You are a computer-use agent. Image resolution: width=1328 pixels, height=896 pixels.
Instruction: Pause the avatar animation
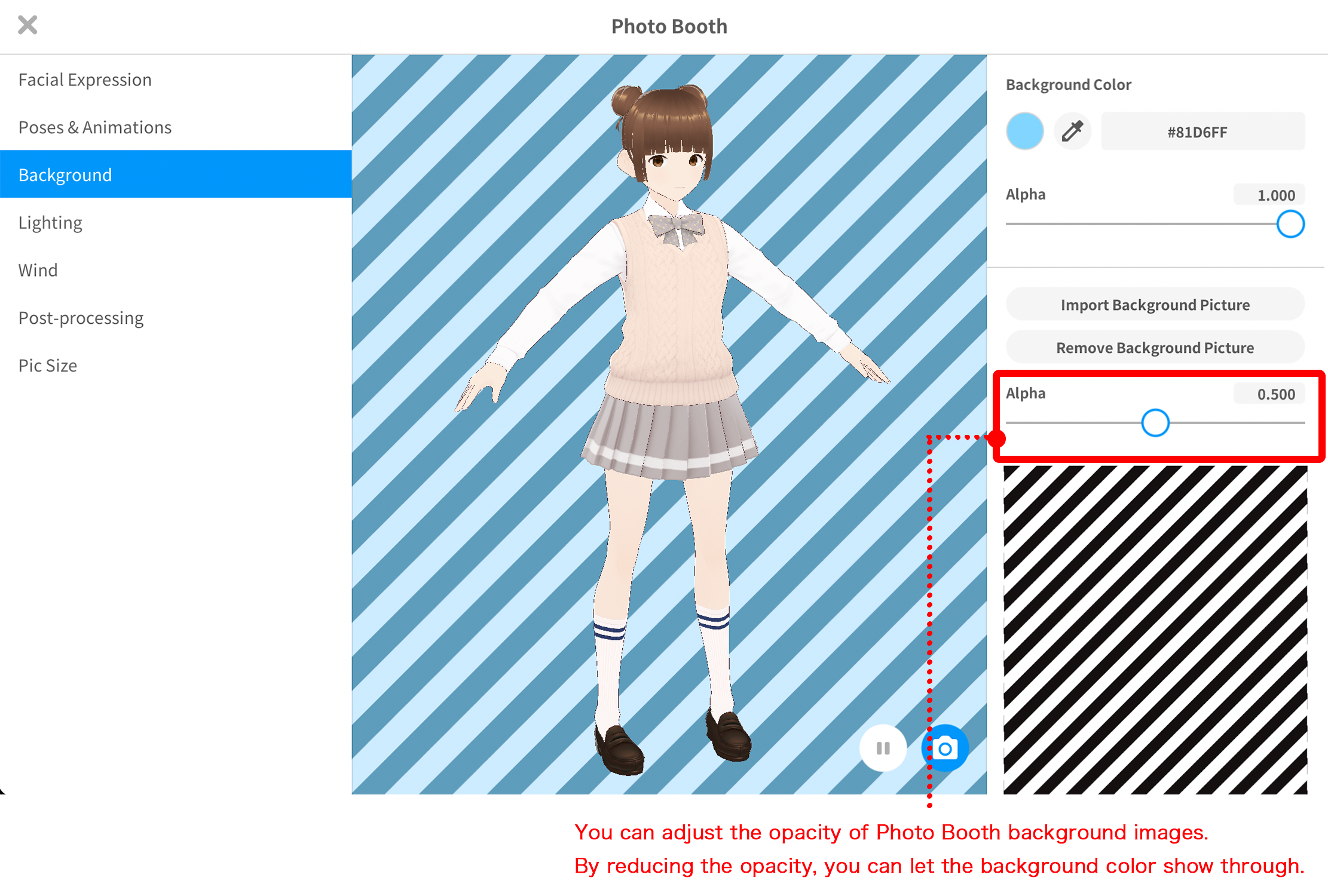coord(883,748)
